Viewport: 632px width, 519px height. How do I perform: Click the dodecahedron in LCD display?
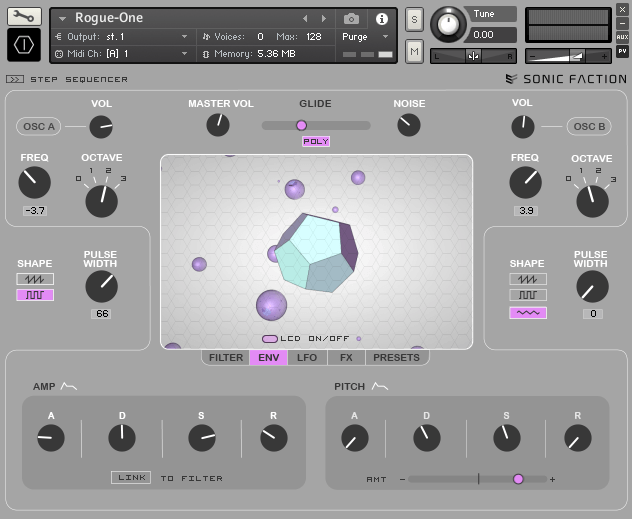317,253
